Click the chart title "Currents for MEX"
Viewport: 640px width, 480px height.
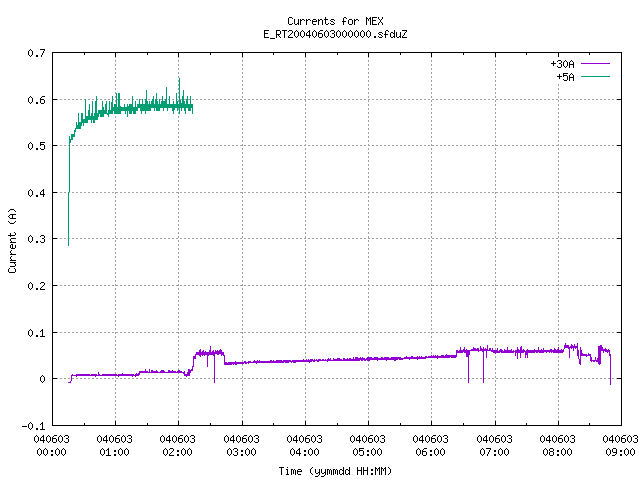coord(335,21)
